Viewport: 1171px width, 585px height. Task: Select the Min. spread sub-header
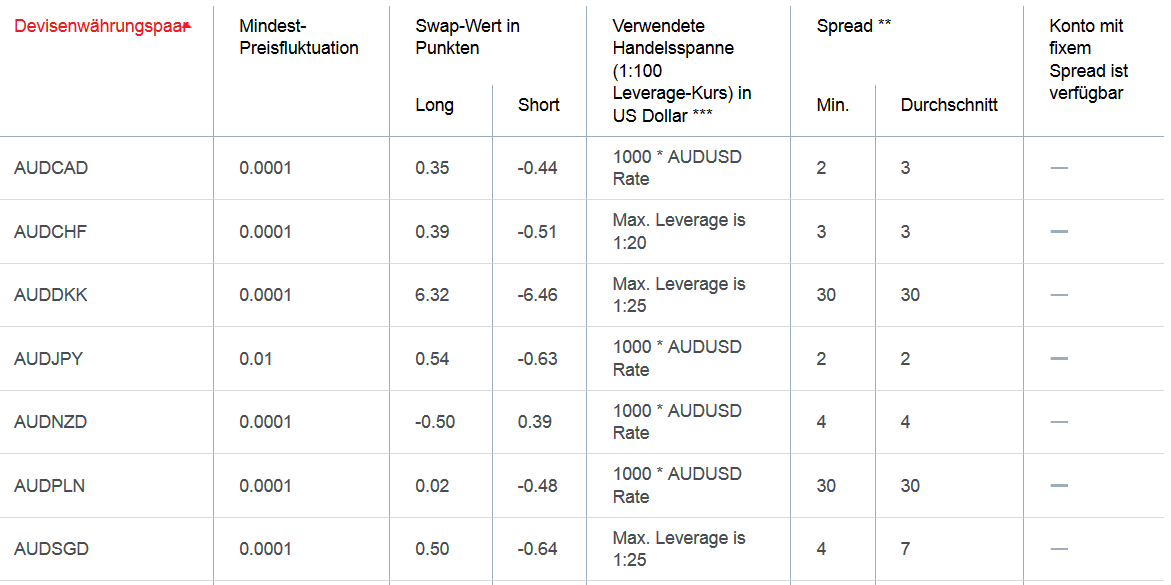pyautogui.click(x=833, y=105)
